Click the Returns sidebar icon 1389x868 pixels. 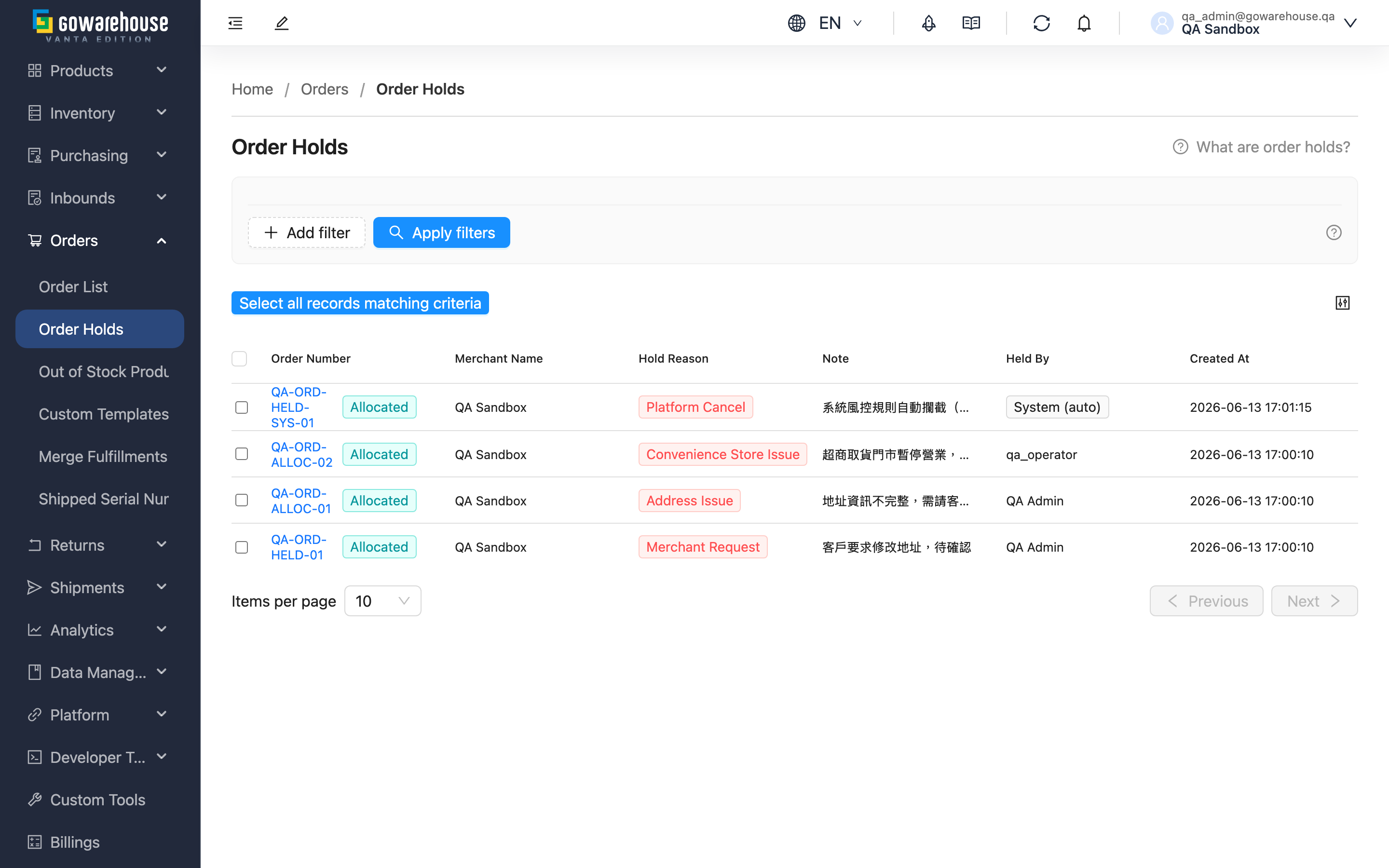click(x=34, y=545)
